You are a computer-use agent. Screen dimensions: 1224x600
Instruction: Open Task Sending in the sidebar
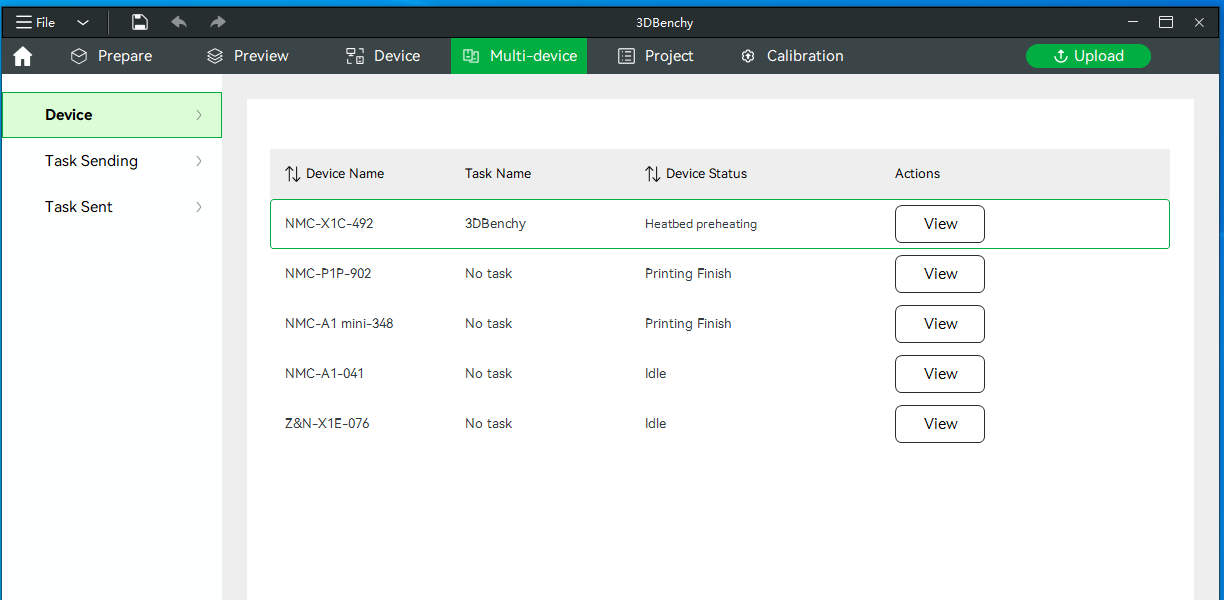click(x=111, y=161)
